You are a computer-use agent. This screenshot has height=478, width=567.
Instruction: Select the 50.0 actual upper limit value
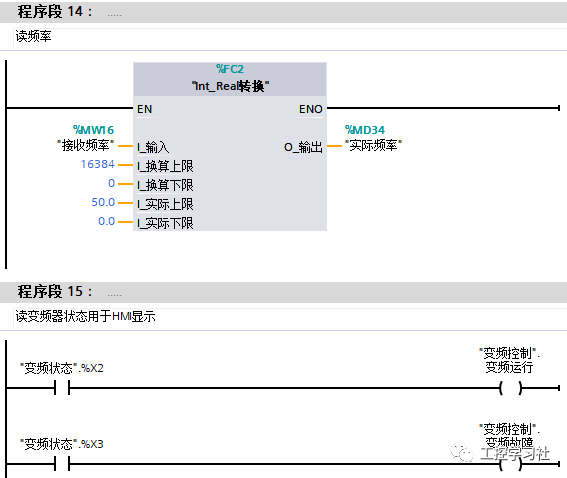click(x=103, y=202)
